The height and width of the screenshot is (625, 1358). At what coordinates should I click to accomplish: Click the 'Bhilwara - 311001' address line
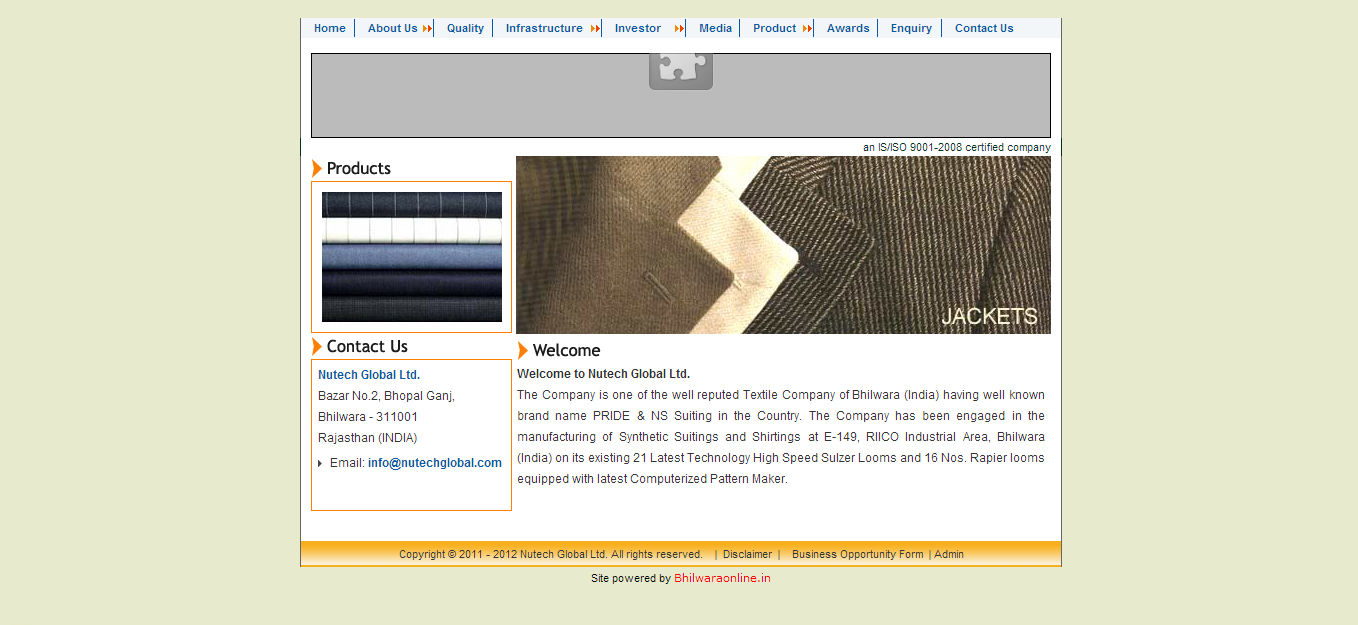[x=368, y=417]
